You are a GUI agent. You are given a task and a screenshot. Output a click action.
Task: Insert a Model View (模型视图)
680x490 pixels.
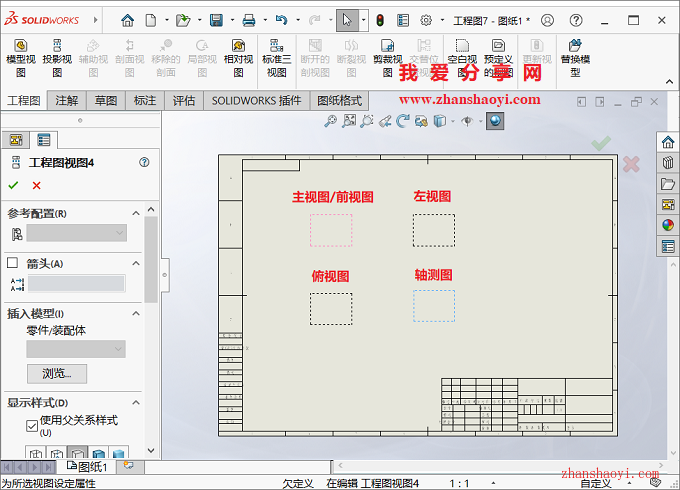(21, 58)
